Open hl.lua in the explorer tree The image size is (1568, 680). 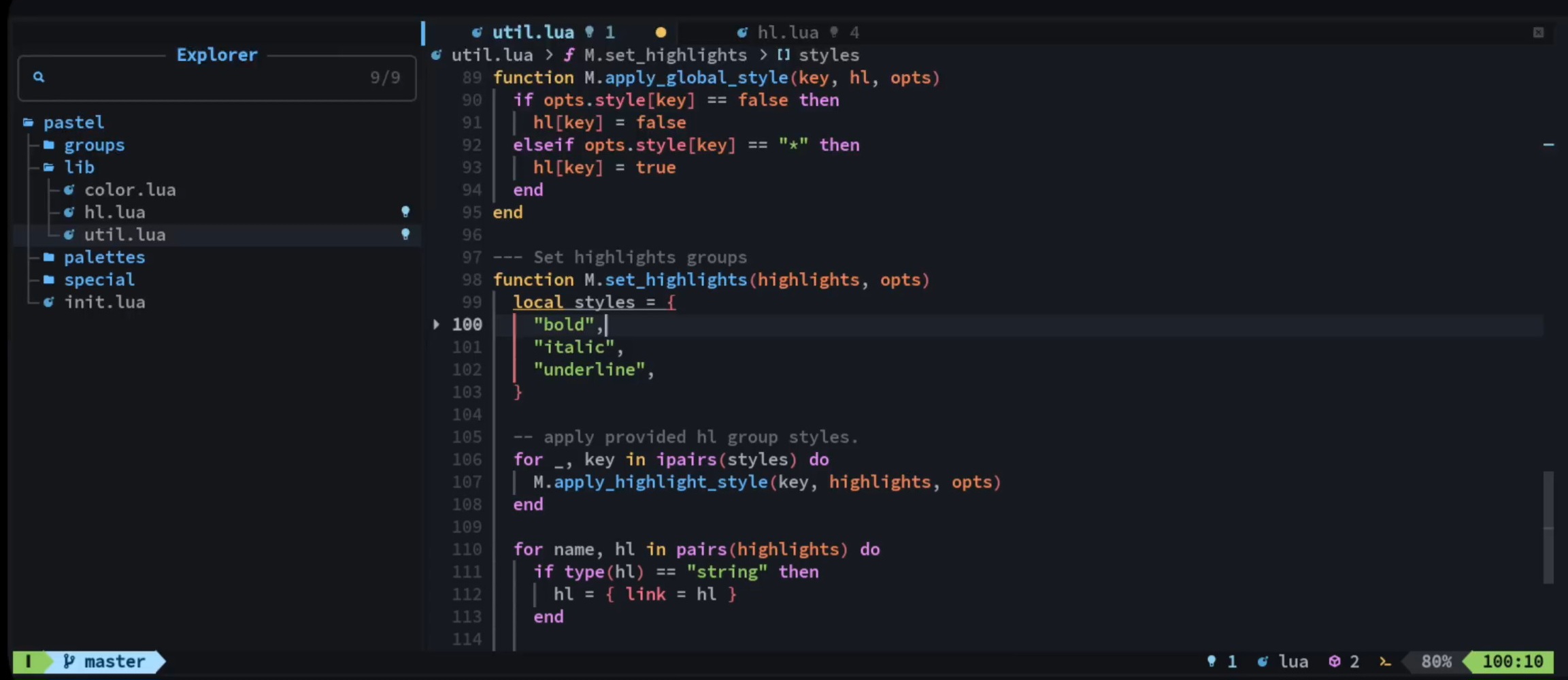coord(114,212)
